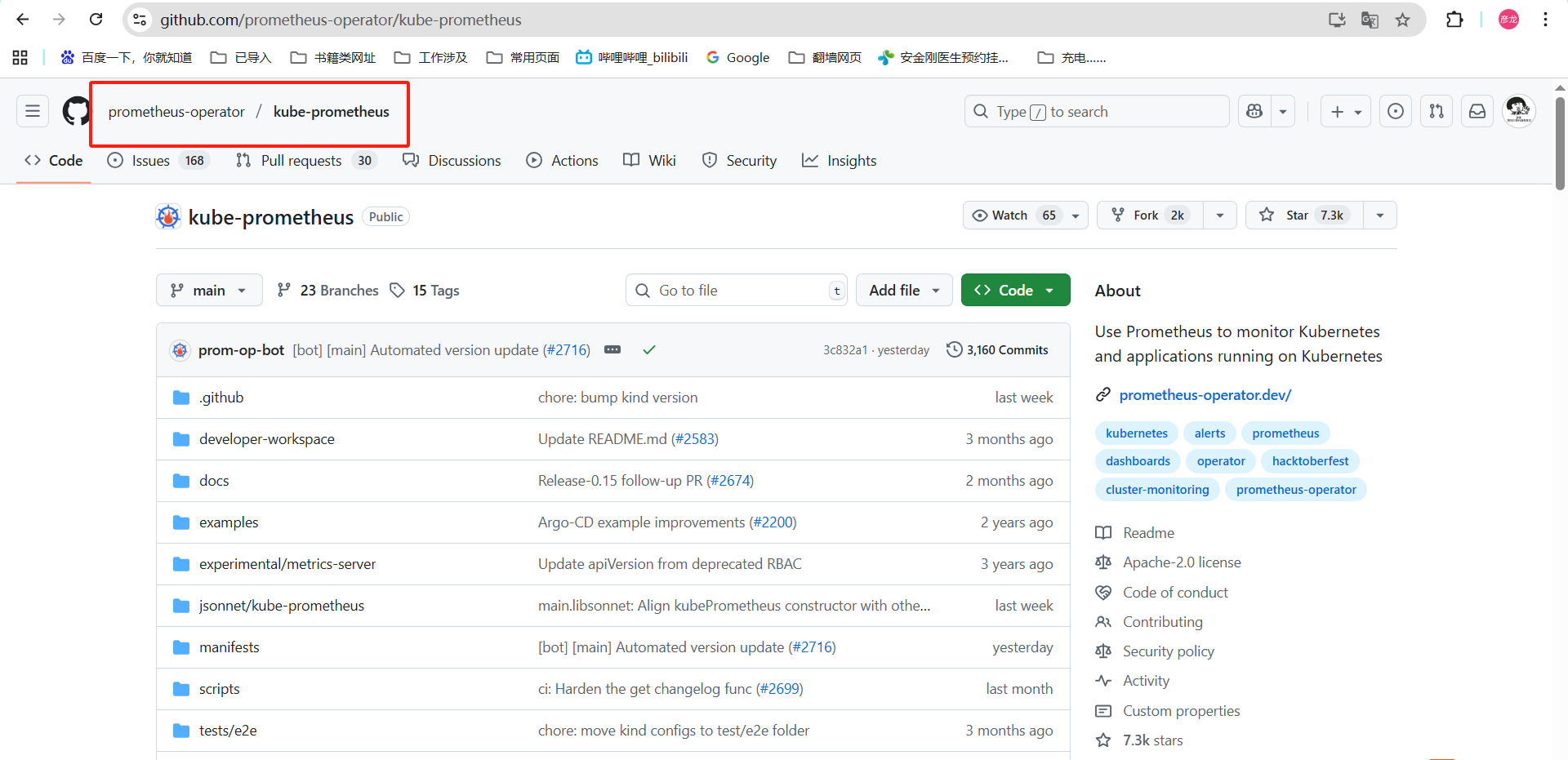1568x760 pixels.
Task: Click the link icon beside prometheus-operator.dev
Action: click(x=1103, y=395)
